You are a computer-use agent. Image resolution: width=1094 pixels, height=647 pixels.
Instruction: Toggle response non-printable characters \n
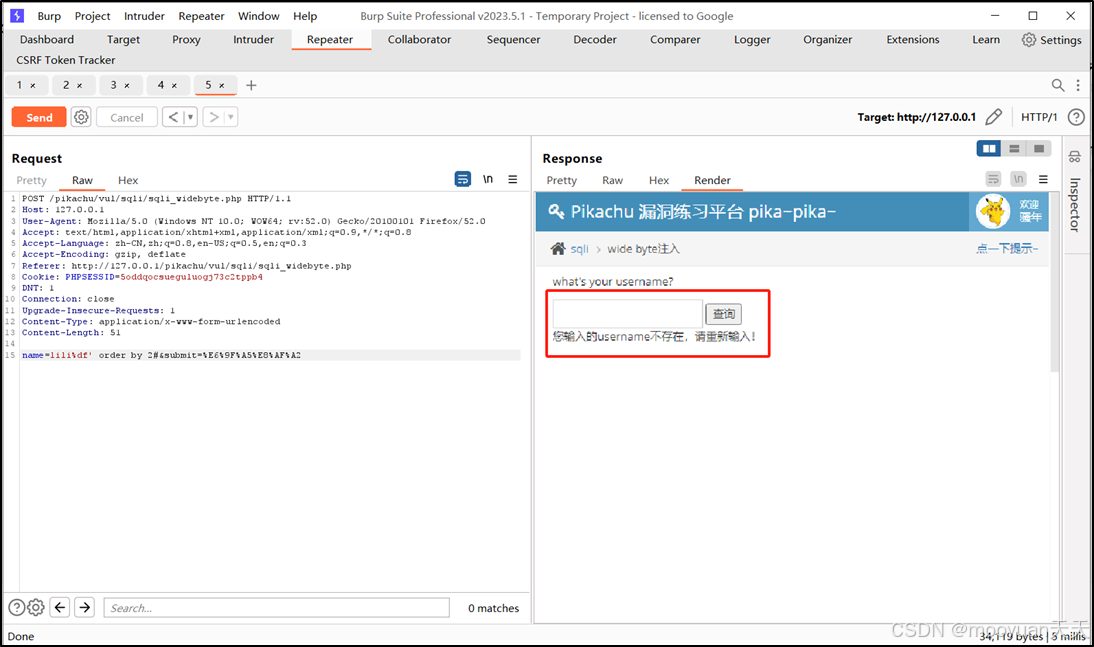[x=1019, y=179]
